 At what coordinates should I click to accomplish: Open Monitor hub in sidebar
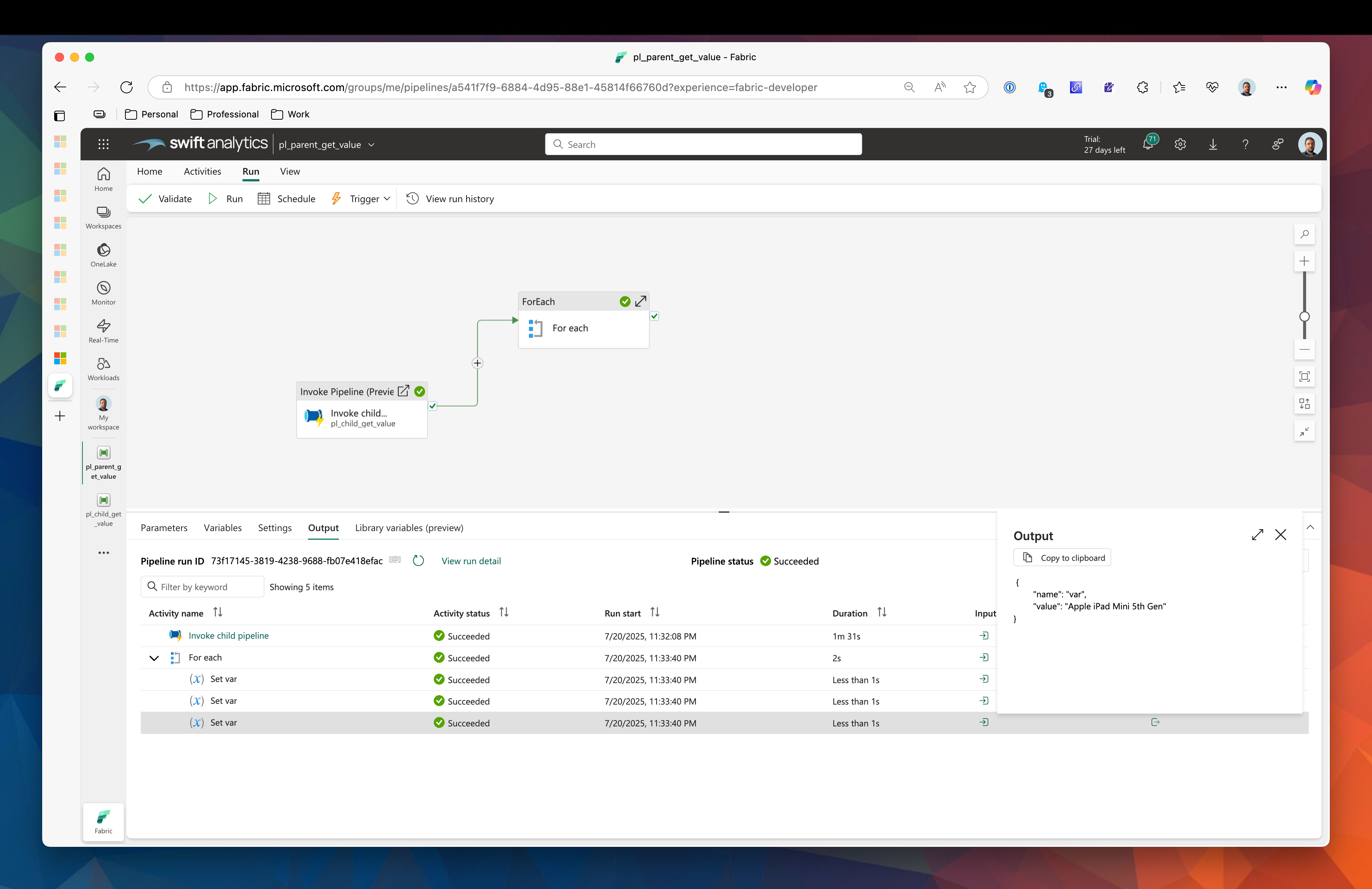[x=103, y=293]
